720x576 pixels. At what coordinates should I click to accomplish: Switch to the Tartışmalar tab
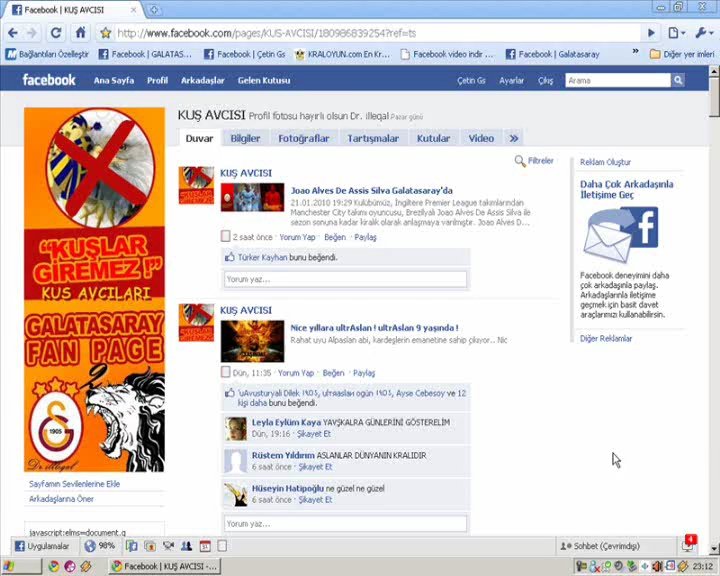coord(373,138)
